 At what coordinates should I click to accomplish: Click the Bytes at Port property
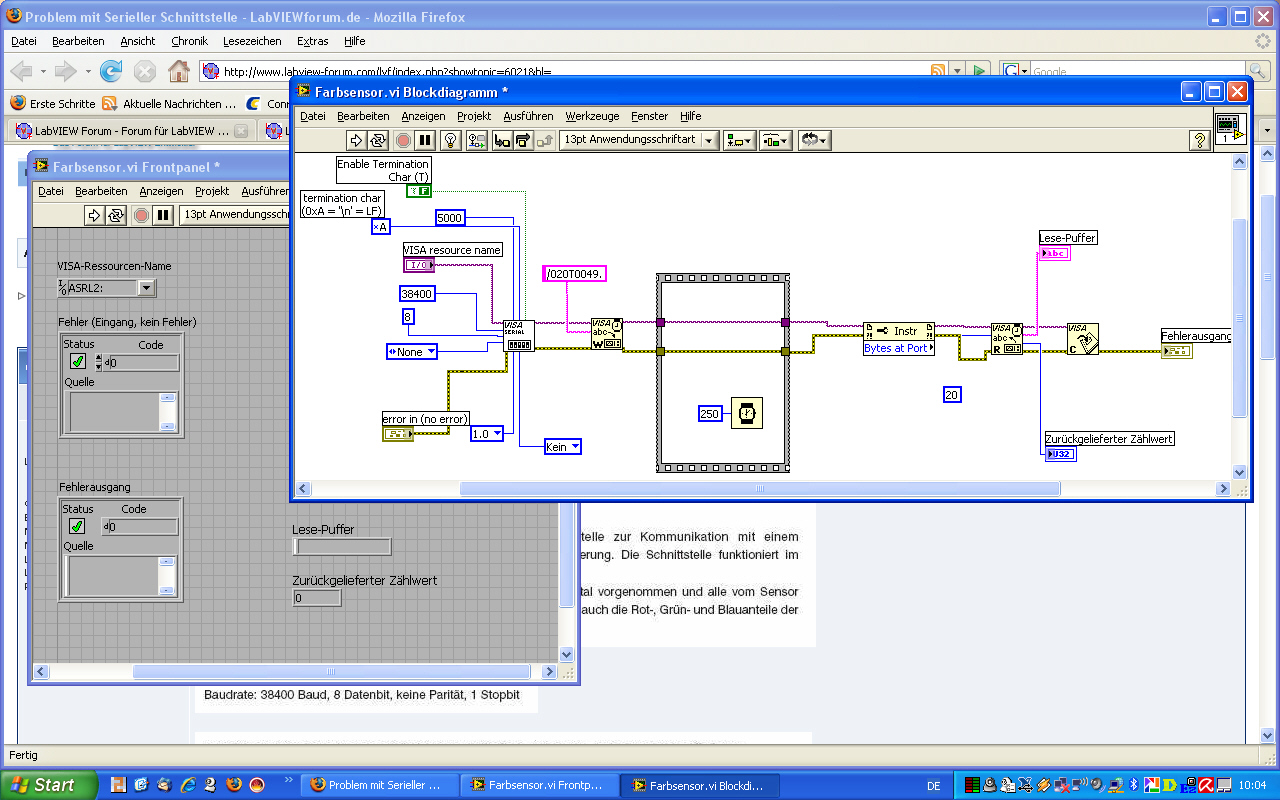coord(898,348)
